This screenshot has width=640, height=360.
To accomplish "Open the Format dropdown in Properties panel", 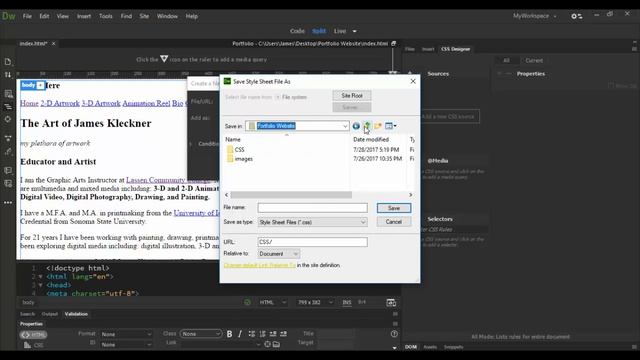I will pos(126,334).
